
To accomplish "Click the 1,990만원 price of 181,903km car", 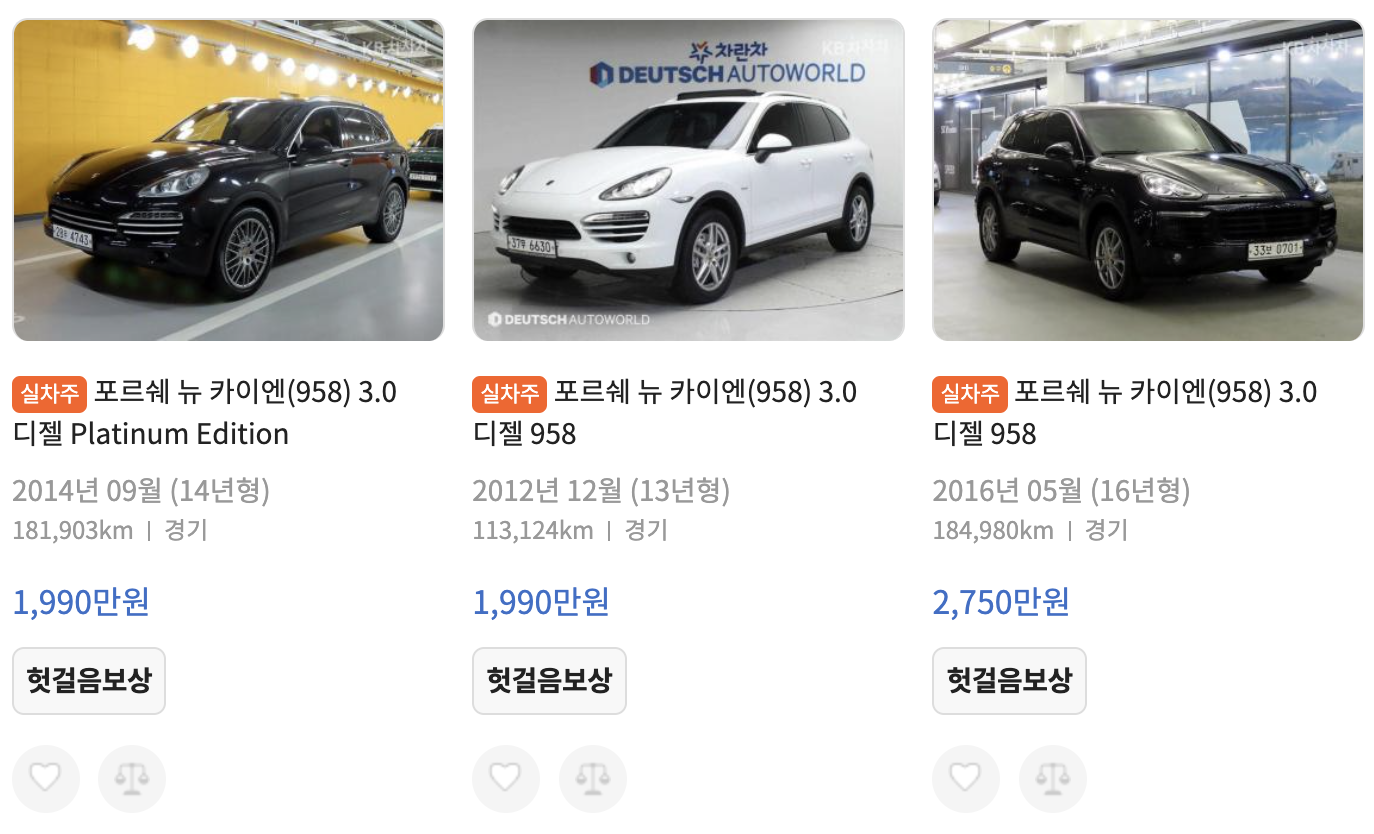I will pyautogui.click(x=81, y=602).
